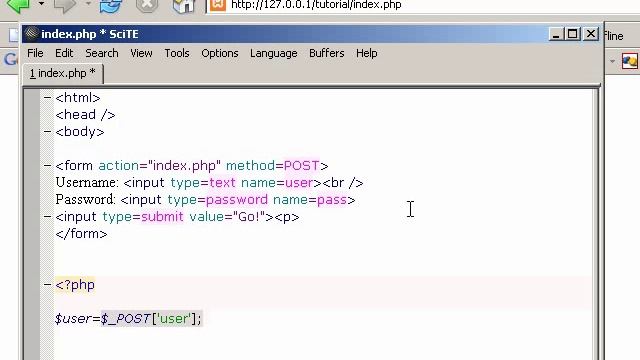The height and width of the screenshot is (360, 640).
Task: Minimize the SciTE window
Action: tap(555, 34)
